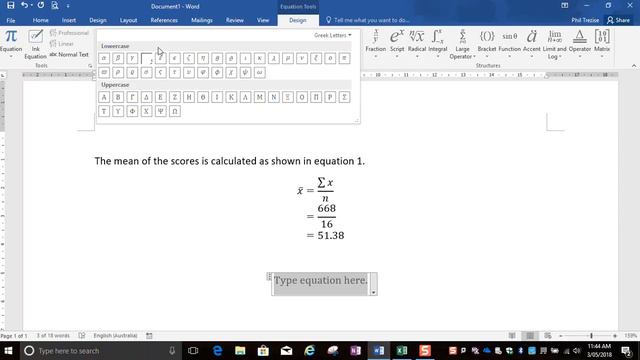Insert uppercase Omega symbol
The image size is (640, 360).
click(x=175, y=111)
